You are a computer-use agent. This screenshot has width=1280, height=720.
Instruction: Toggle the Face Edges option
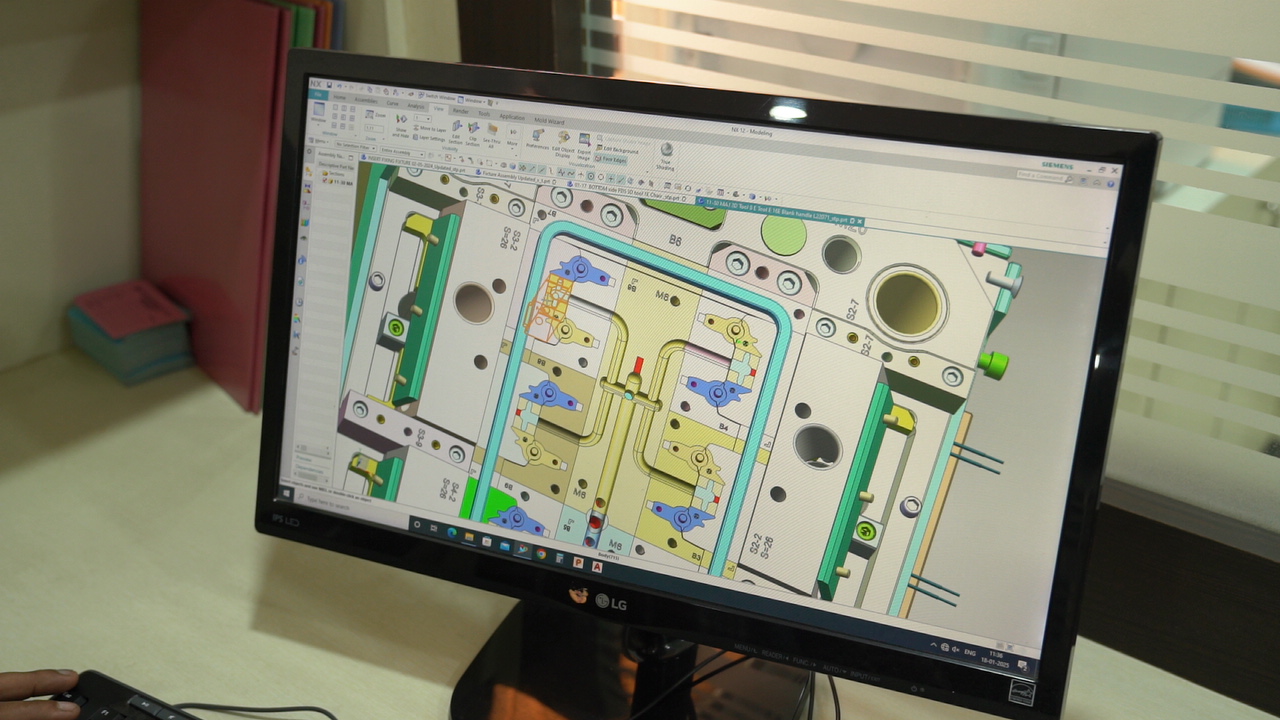[x=611, y=158]
